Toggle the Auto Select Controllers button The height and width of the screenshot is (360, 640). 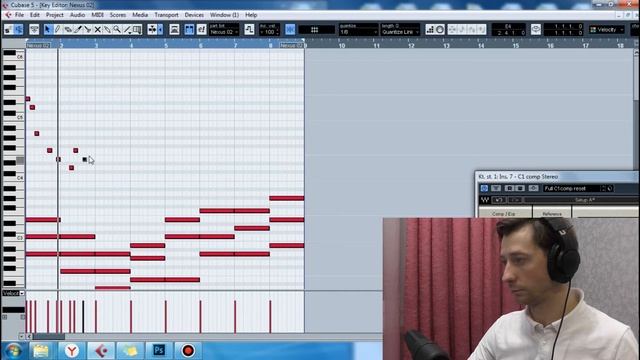[x=174, y=29]
